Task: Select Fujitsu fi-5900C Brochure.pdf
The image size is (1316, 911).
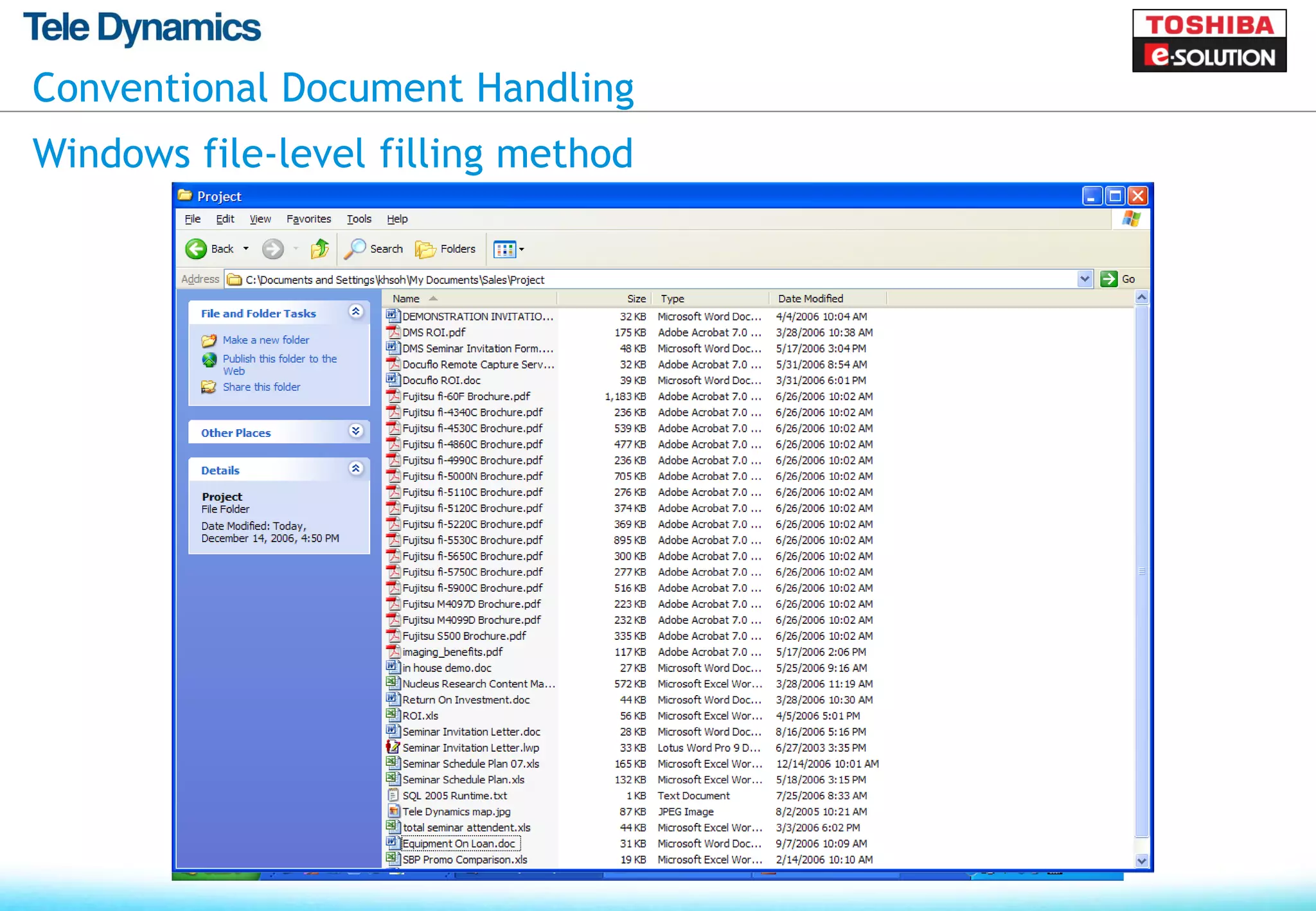Action: 472,588
